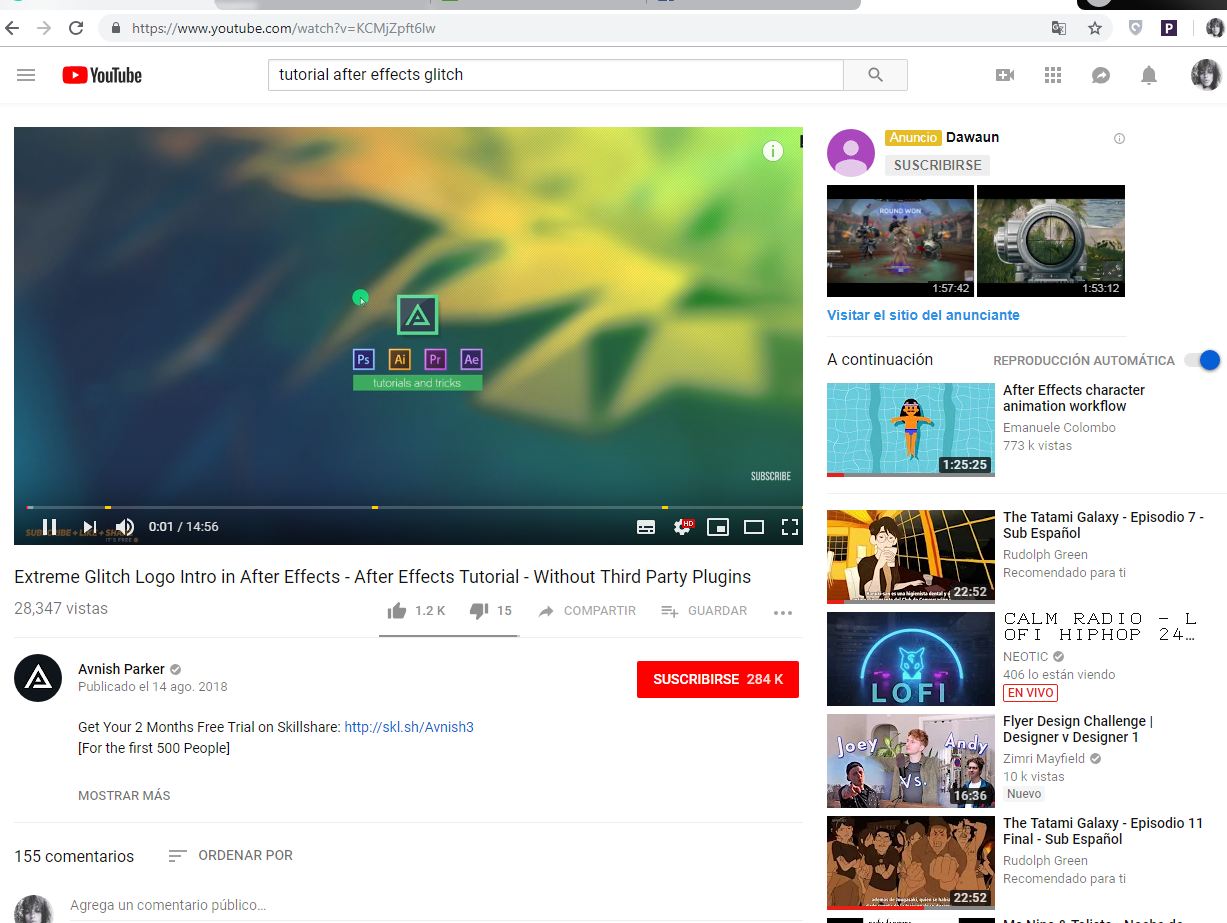The height and width of the screenshot is (923, 1227).
Task: Open the YouTube apps grid icon
Action: [x=1052, y=75]
